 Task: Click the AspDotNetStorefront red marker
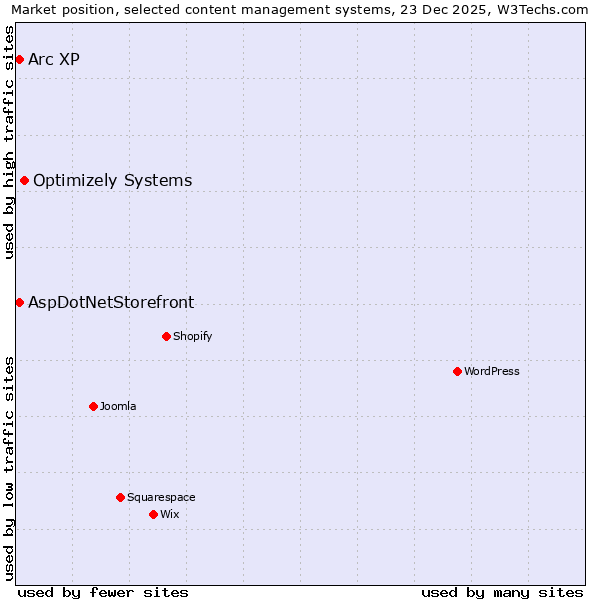(20, 303)
